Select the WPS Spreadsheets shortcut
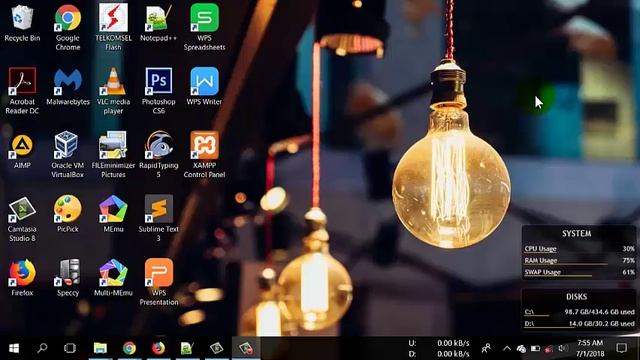 [x=204, y=28]
